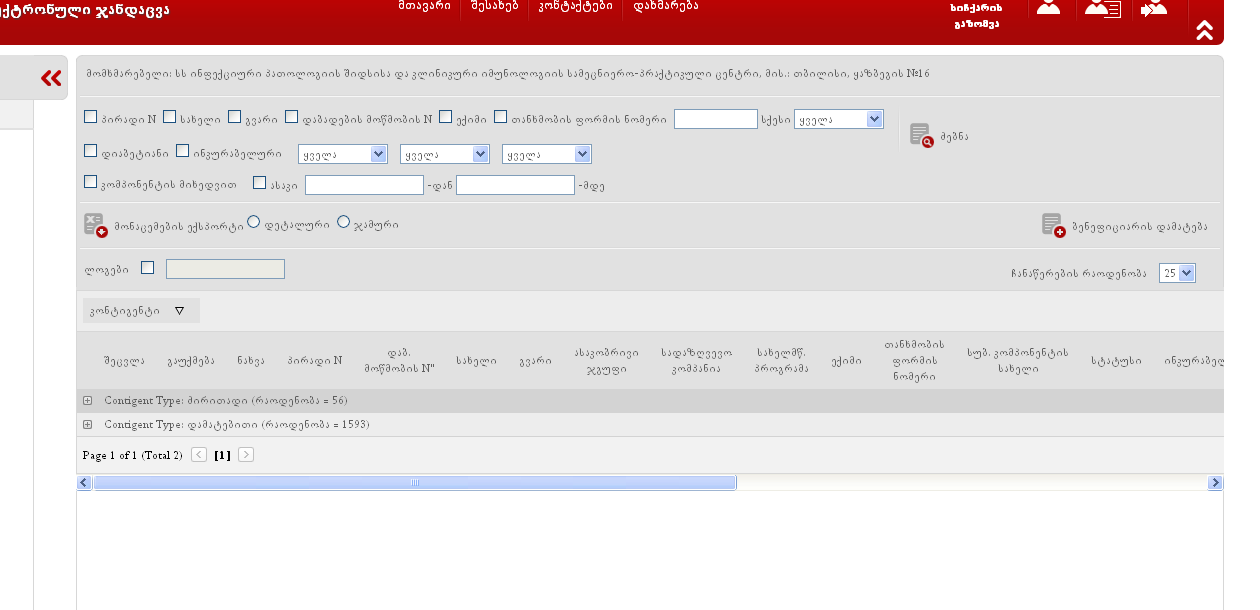
Task: Collapse header with double up chevron
Action: coord(1204,30)
